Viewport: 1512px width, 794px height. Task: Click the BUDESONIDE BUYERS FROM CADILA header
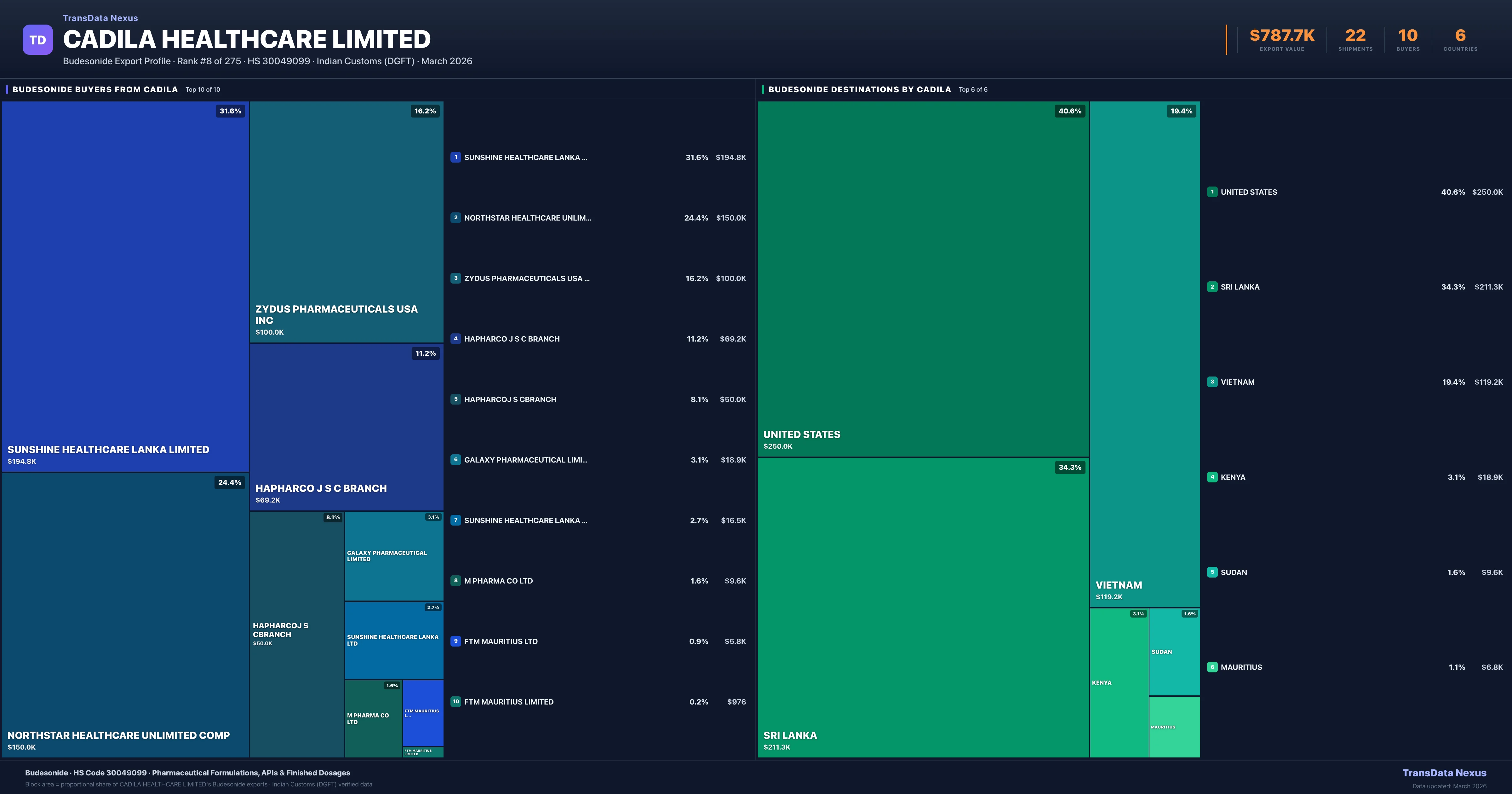click(x=94, y=89)
